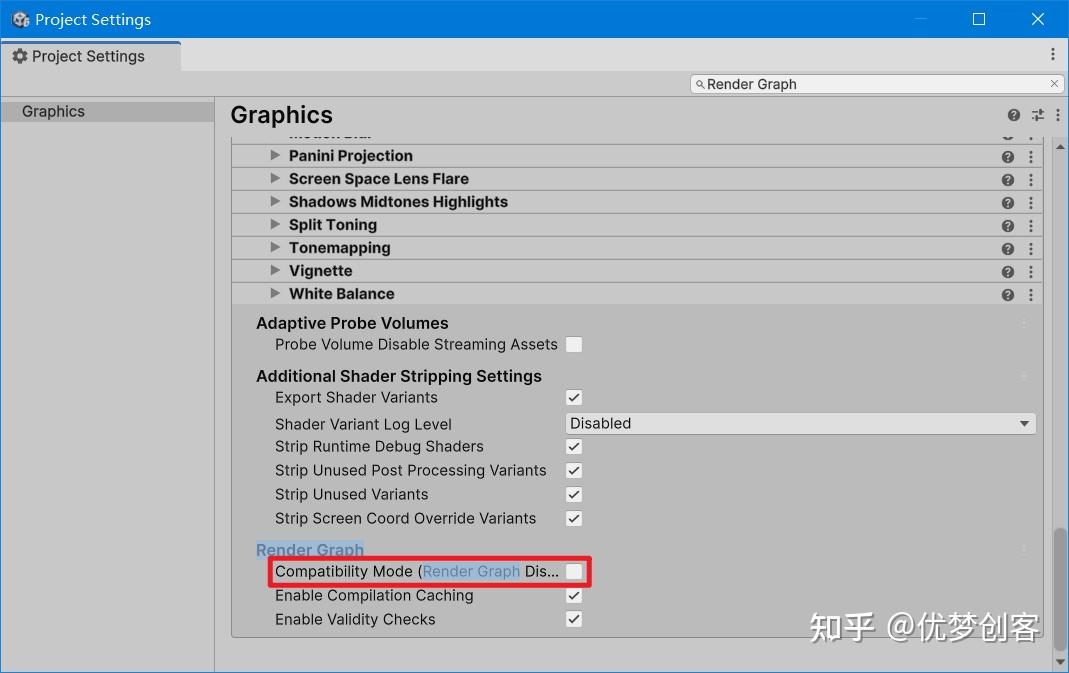Viewport: 1069px width, 673px height.
Task: Enable Compatibility Mode for Render Graph
Action: [575, 571]
